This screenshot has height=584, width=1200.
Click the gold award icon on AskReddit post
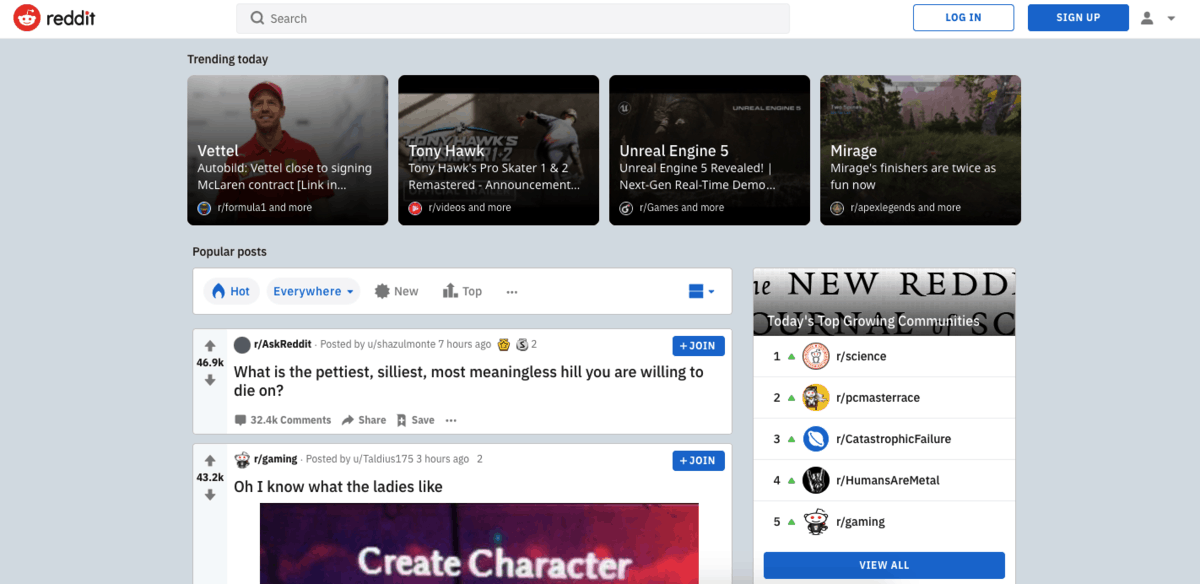tap(504, 345)
